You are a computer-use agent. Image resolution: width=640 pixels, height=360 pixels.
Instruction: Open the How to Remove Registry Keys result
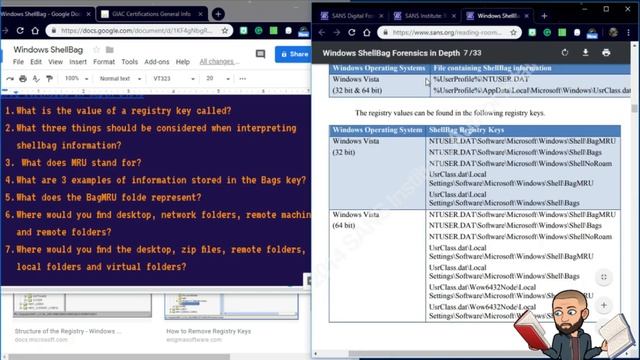208,331
